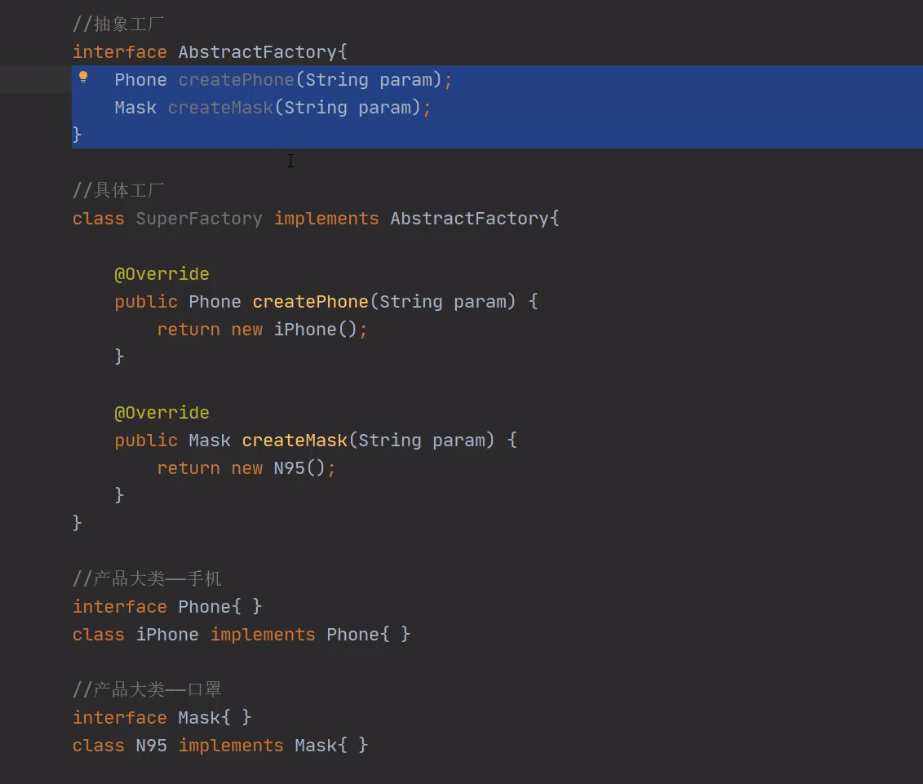The height and width of the screenshot is (784, 923).
Task: Click the 'class' keyword before SuperFactory
Action: tap(98, 218)
